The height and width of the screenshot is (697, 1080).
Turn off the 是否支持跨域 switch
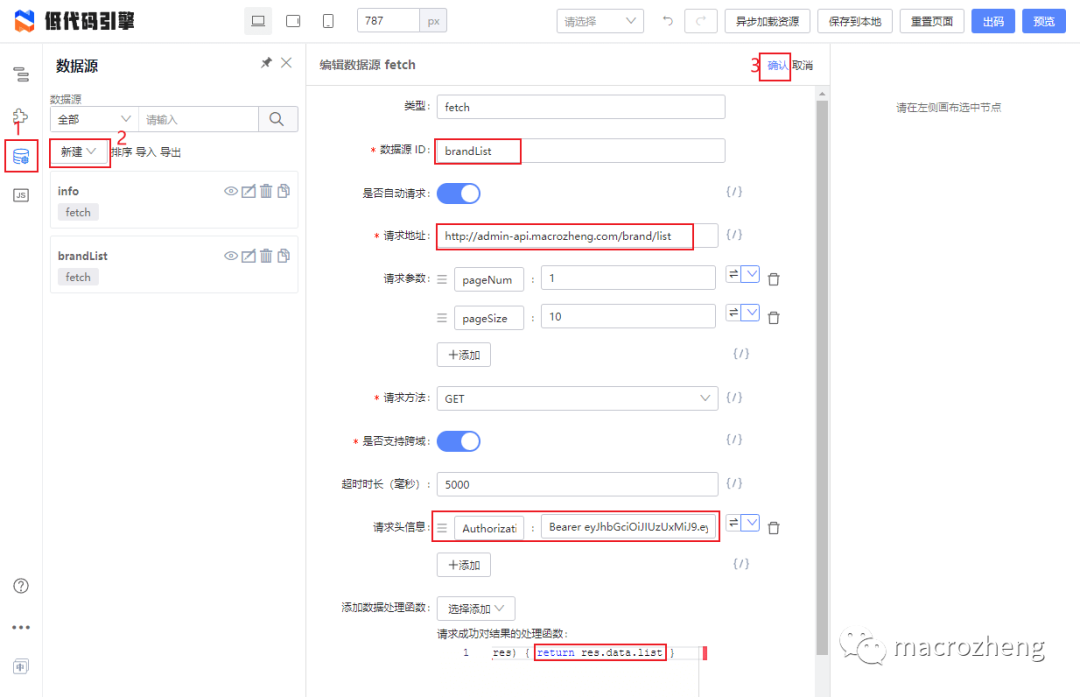click(458, 440)
